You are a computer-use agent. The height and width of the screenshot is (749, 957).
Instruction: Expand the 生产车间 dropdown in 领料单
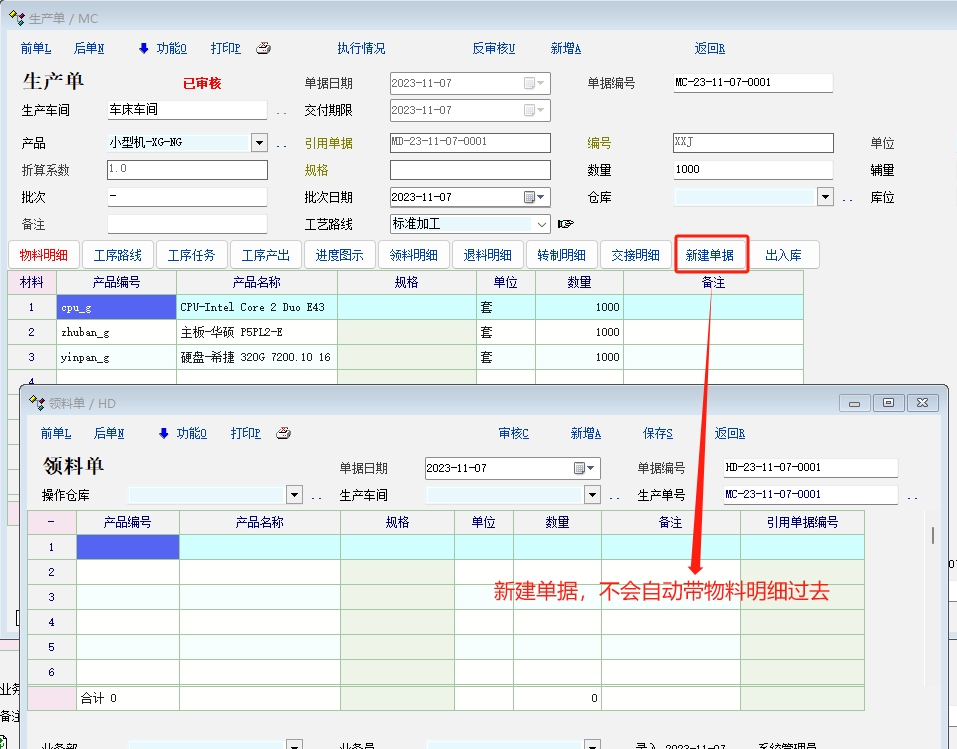pyautogui.click(x=591, y=495)
